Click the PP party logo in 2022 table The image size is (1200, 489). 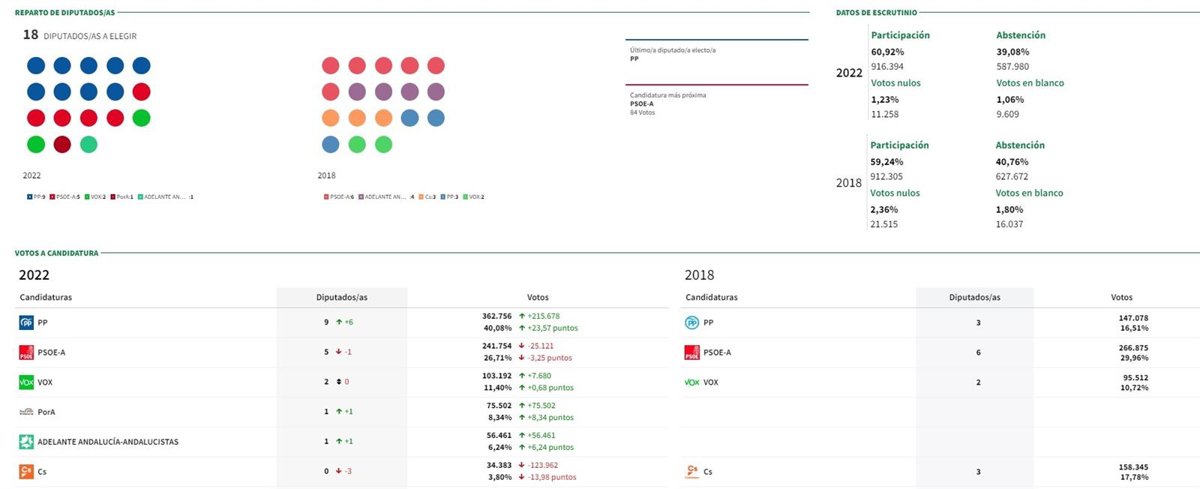(27, 323)
